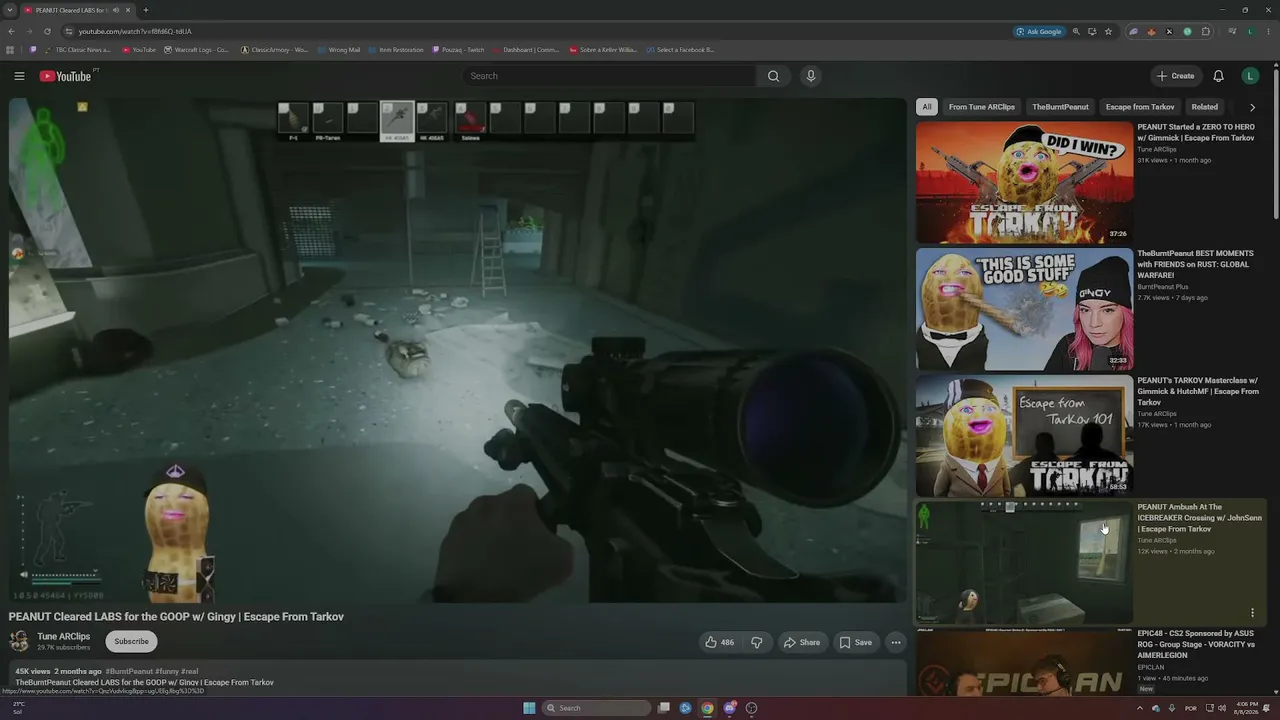The width and height of the screenshot is (1280, 720).
Task: Open the YouTube guide hamburger menu
Action: [19, 76]
